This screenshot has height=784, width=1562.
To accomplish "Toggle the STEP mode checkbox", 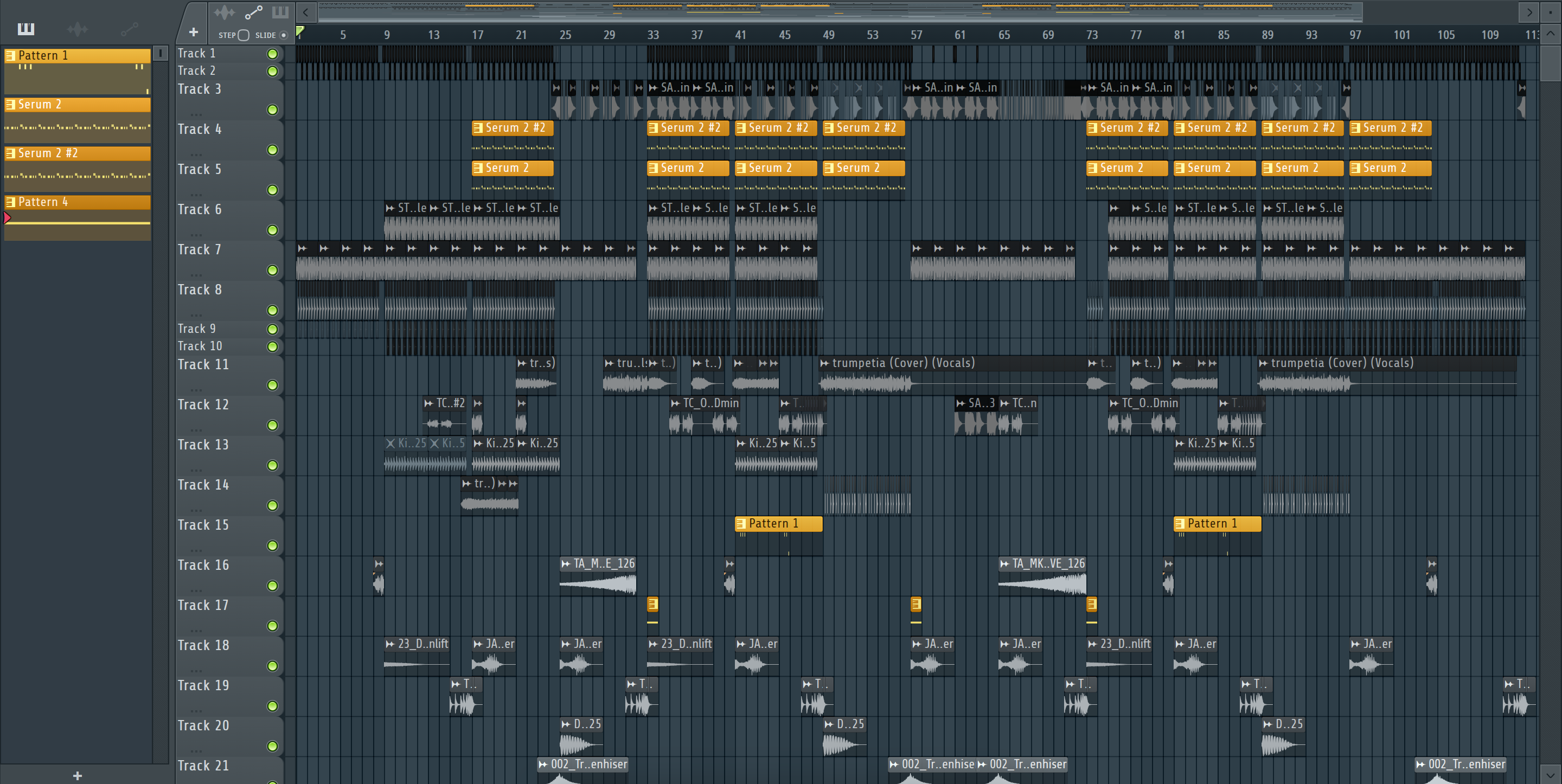I will click(244, 35).
